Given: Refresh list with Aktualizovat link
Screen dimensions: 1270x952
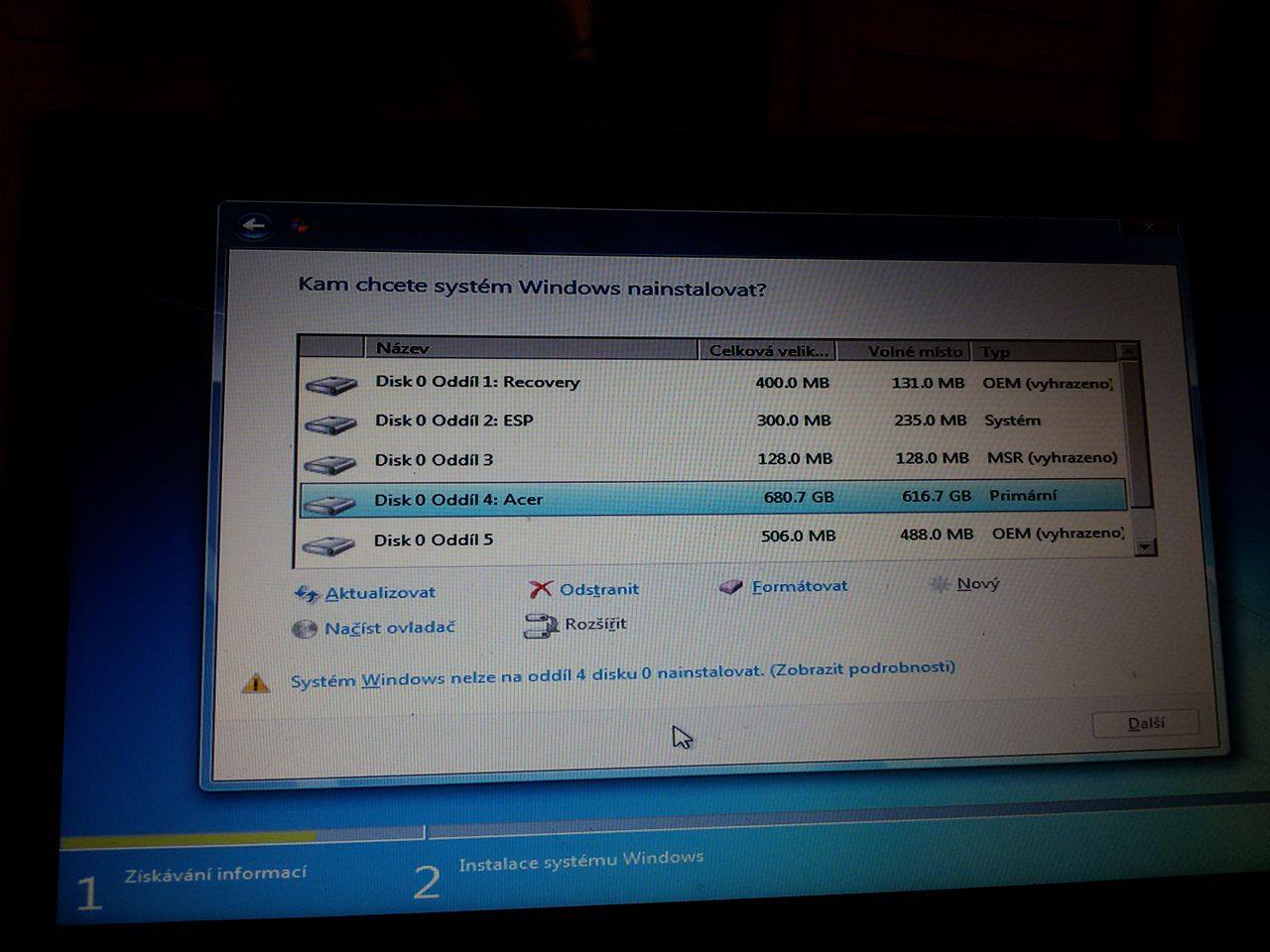Looking at the screenshot, I should pos(380,592).
